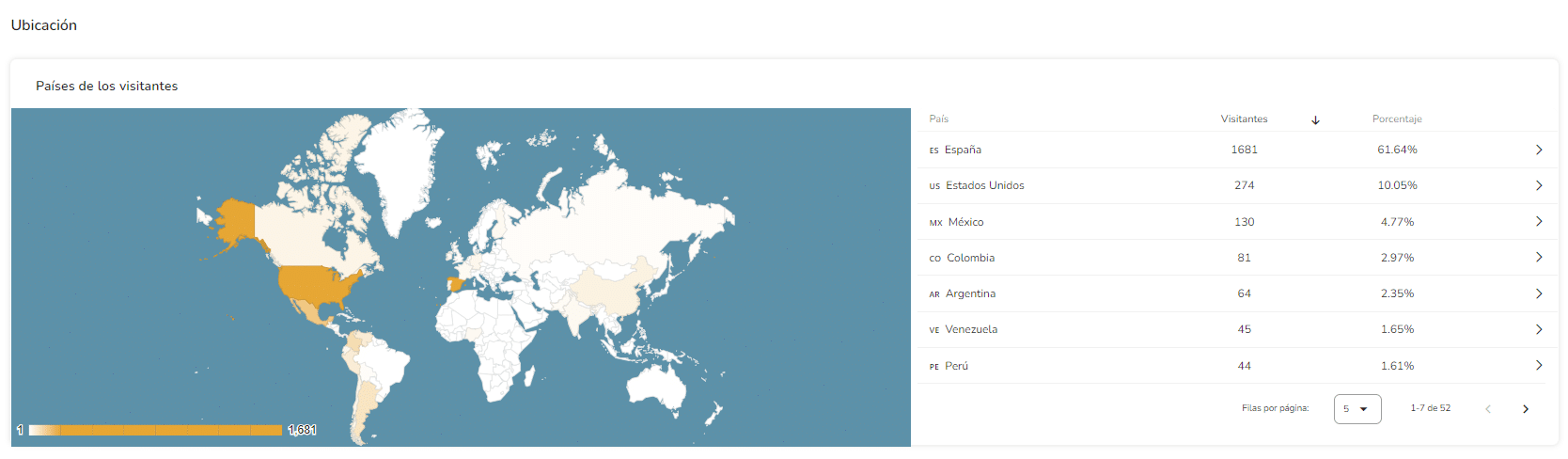The width and height of the screenshot is (1568, 459).
Task: Sort table by Visitantes column
Action: [1244, 119]
